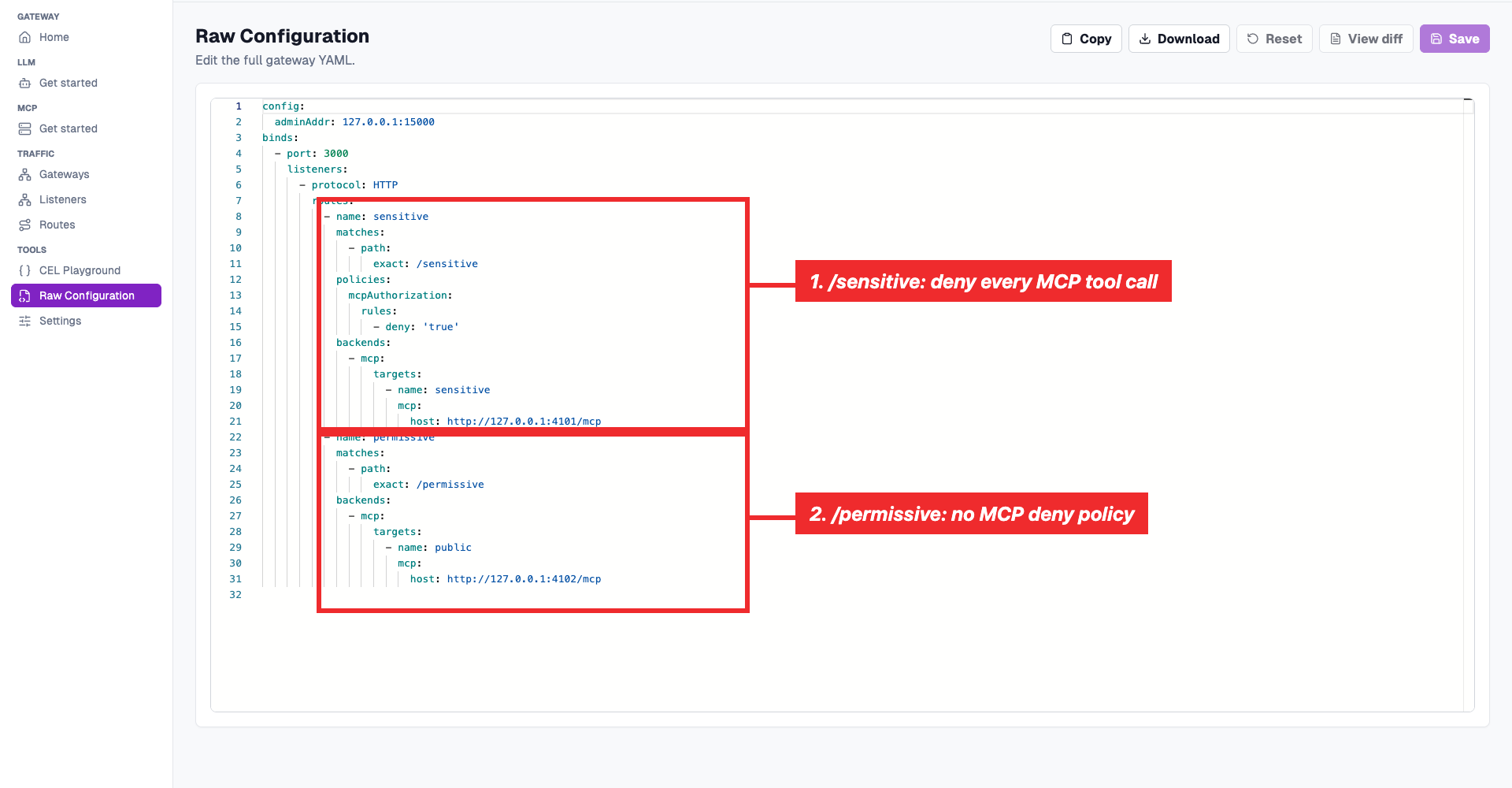Click the Routes icon
1512x788 pixels.
[24, 225]
